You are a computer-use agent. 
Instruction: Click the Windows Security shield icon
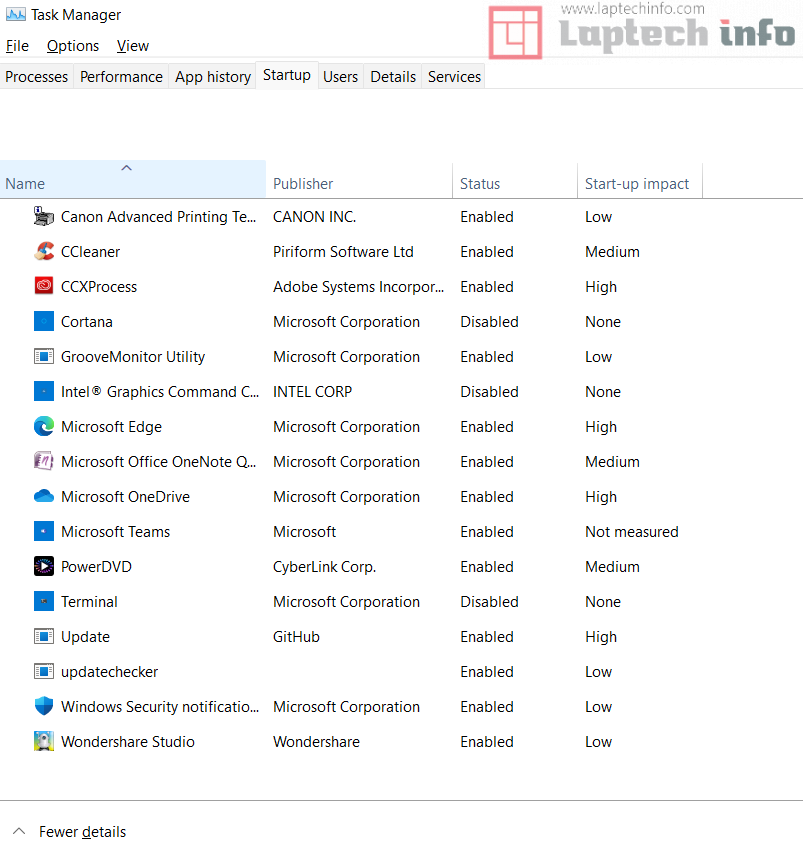click(44, 706)
